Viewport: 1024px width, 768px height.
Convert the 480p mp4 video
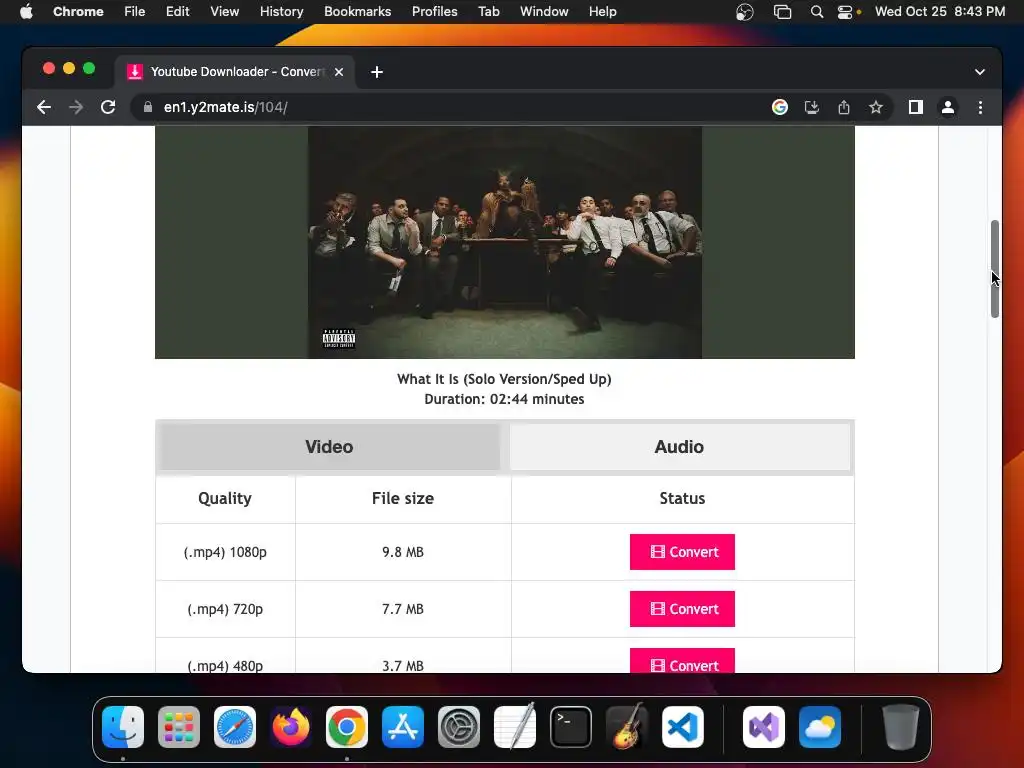[682, 660]
